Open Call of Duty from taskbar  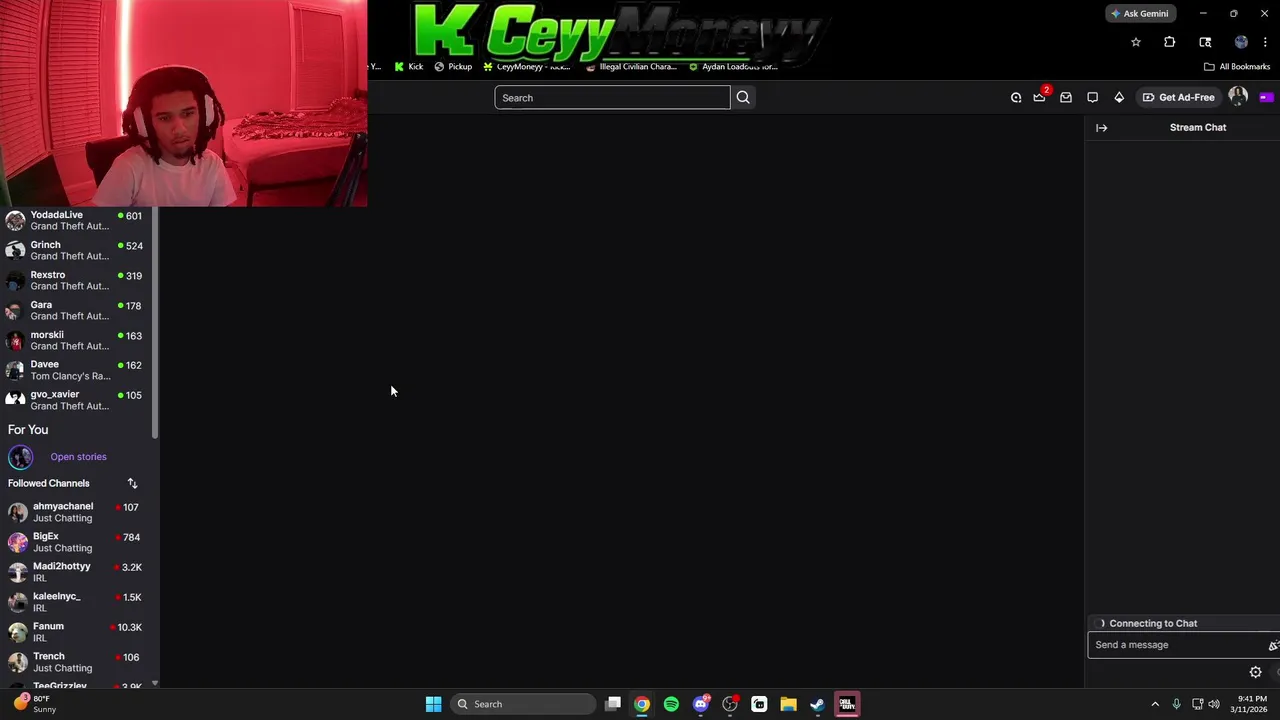point(847,704)
